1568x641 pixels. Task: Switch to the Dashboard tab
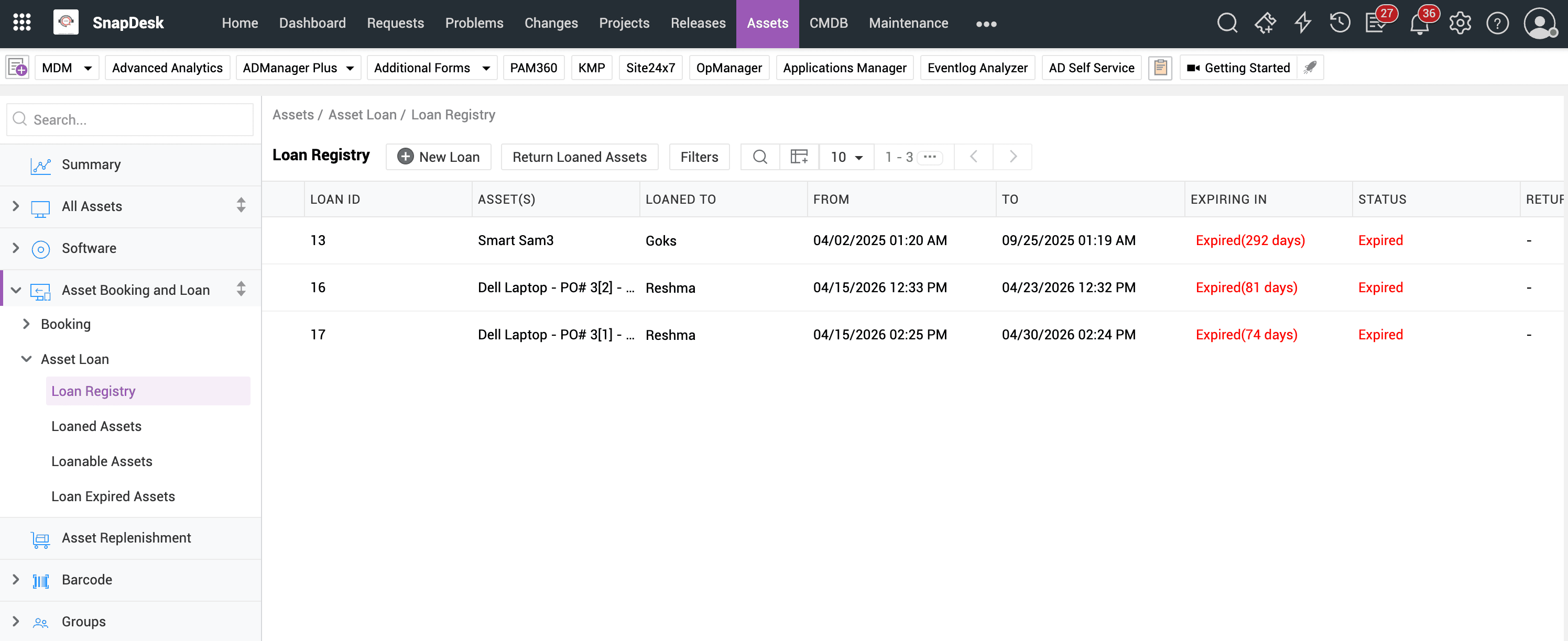click(x=312, y=23)
